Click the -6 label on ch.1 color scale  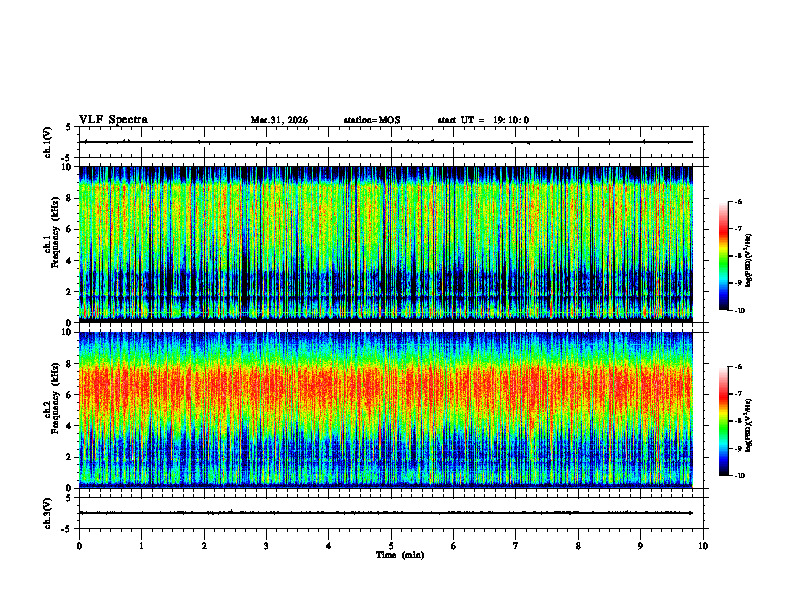[737, 201]
